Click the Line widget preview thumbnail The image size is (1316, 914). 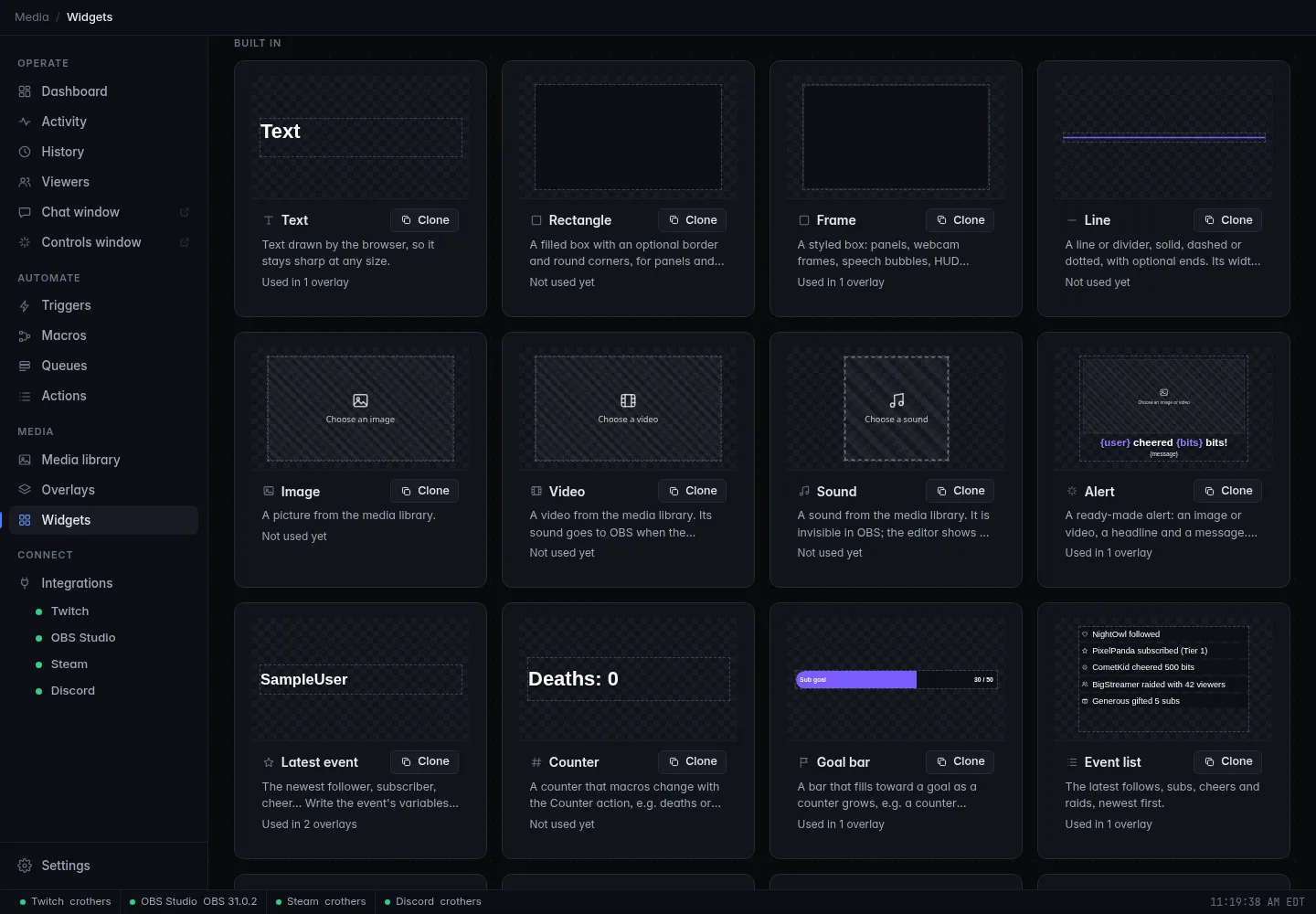coord(1163,138)
